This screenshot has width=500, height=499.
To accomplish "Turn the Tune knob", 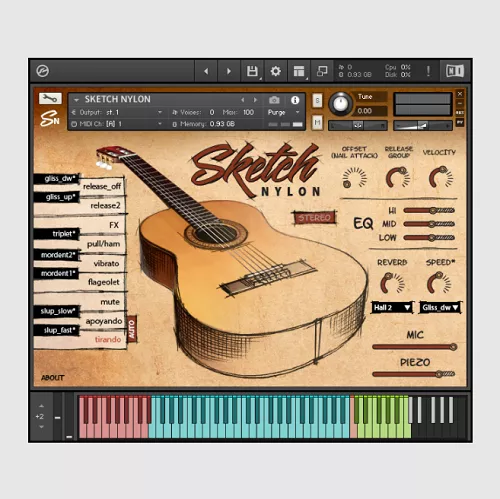I will (x=341, y=104).
